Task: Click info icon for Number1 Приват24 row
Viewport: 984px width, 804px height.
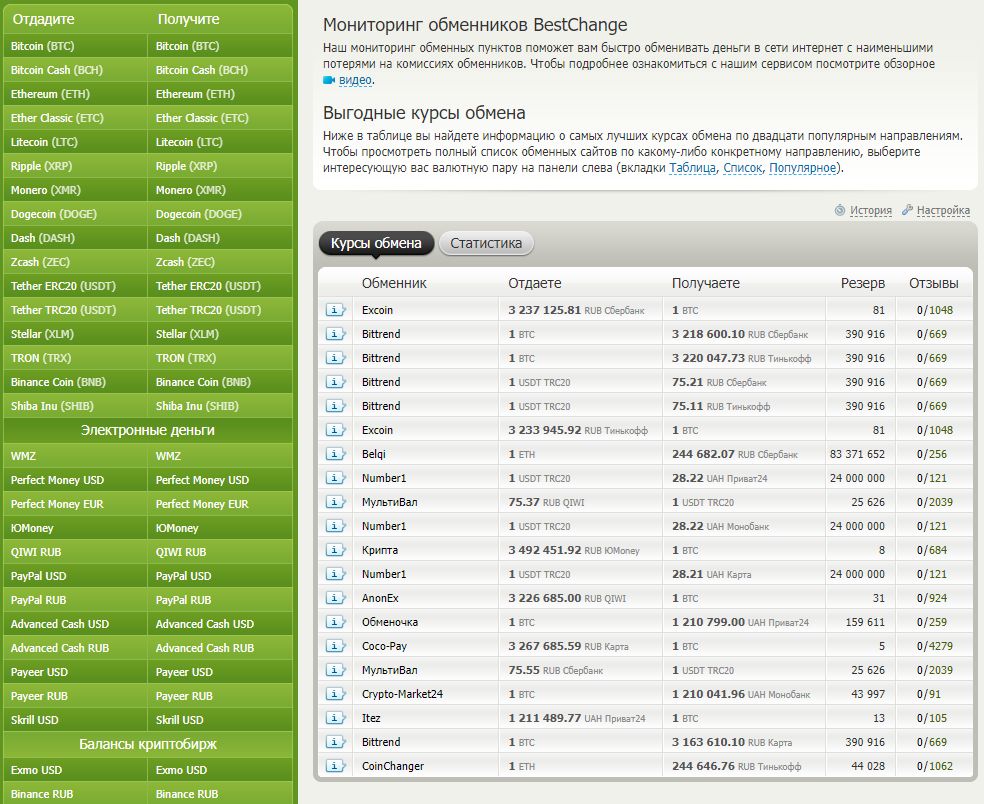Action: 335,478
